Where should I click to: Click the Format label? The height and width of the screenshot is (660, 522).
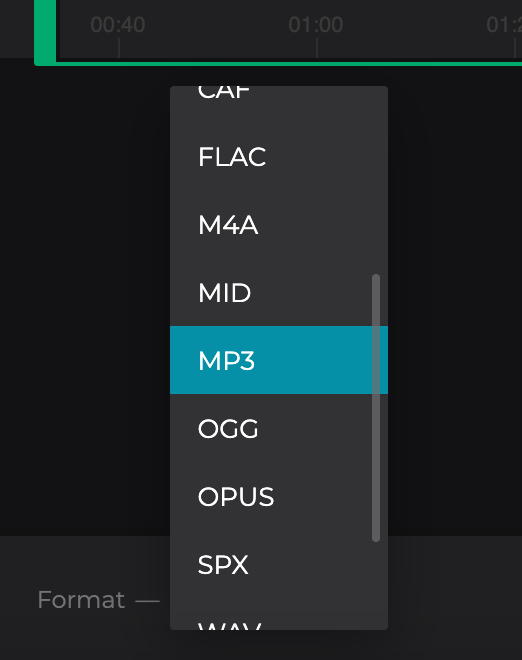(x=81, y=599)
